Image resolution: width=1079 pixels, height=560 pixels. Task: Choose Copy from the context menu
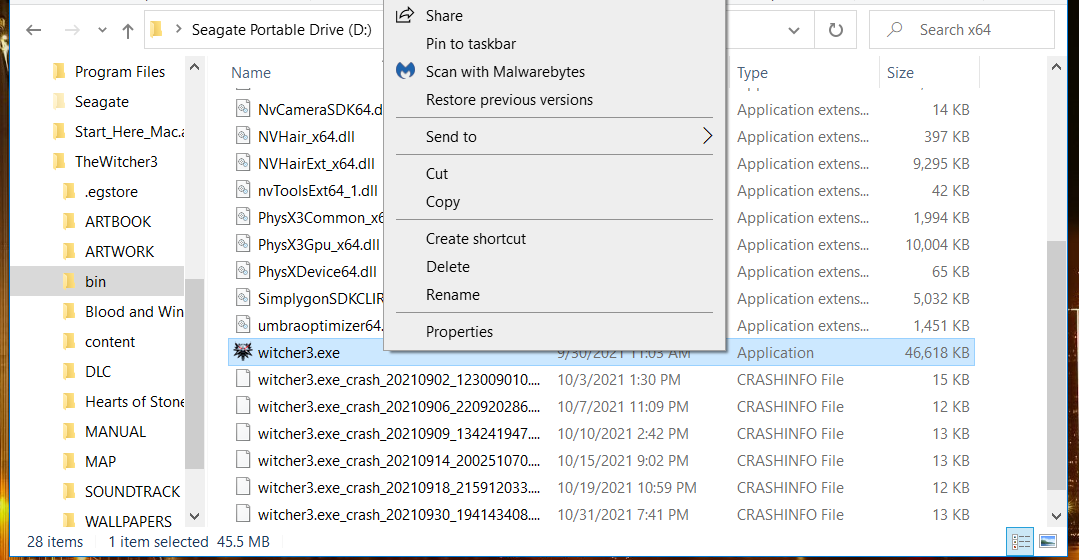[554, 202]
